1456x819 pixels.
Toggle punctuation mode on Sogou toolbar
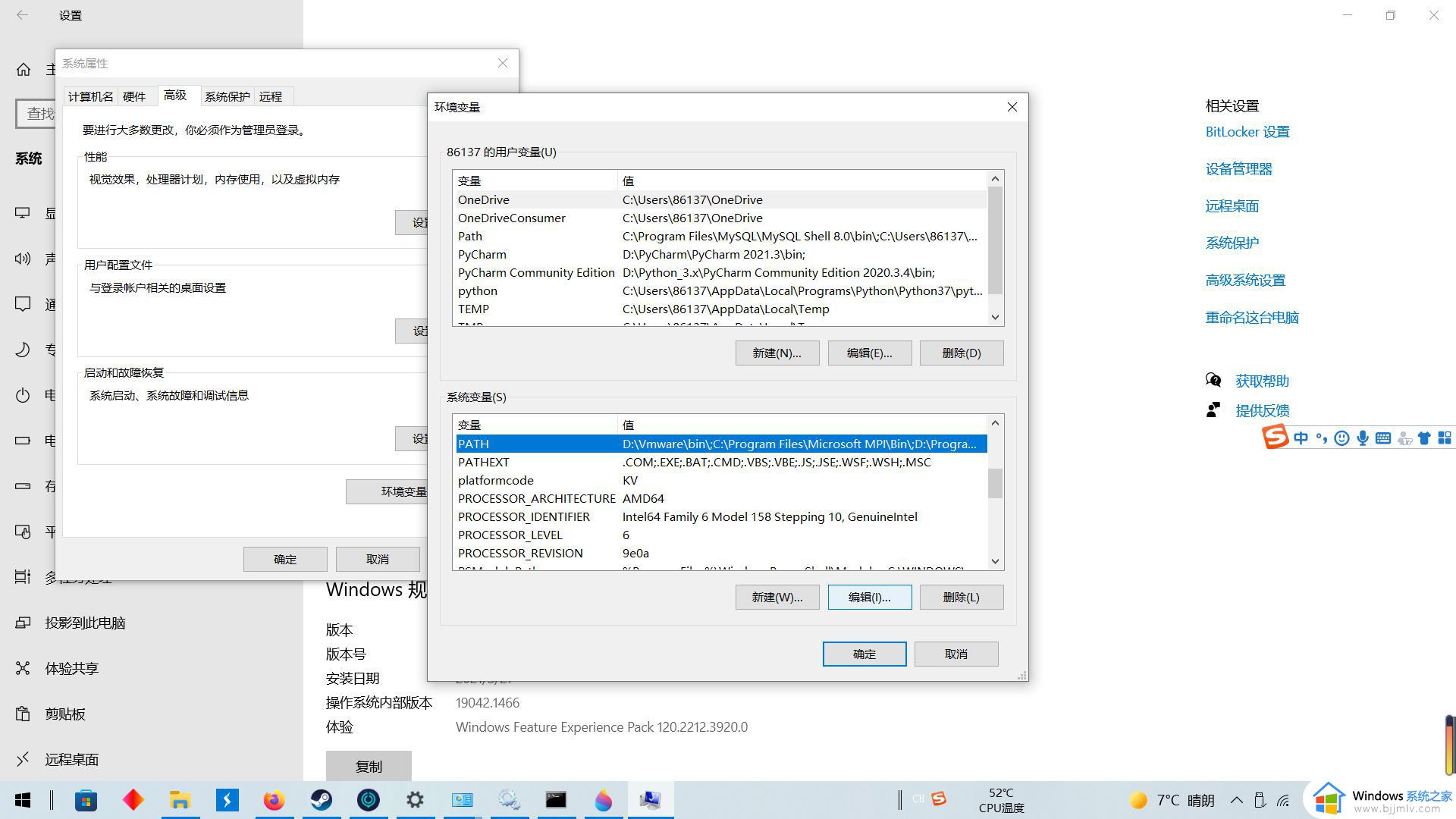(x=1322, y=438)
